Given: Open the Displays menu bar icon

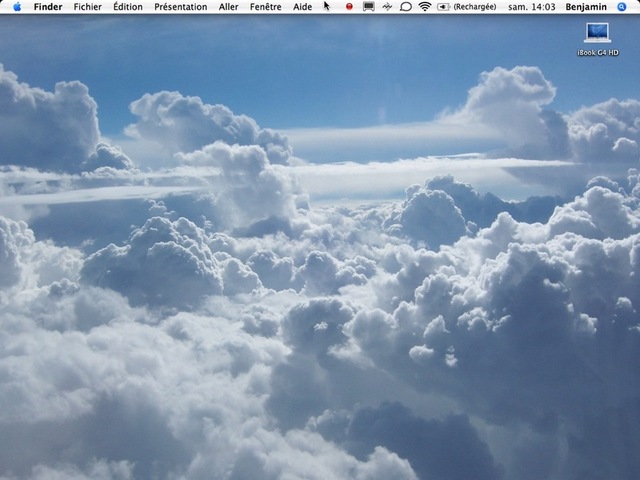Looking at the screenshot, I should (x=368, y=7).
